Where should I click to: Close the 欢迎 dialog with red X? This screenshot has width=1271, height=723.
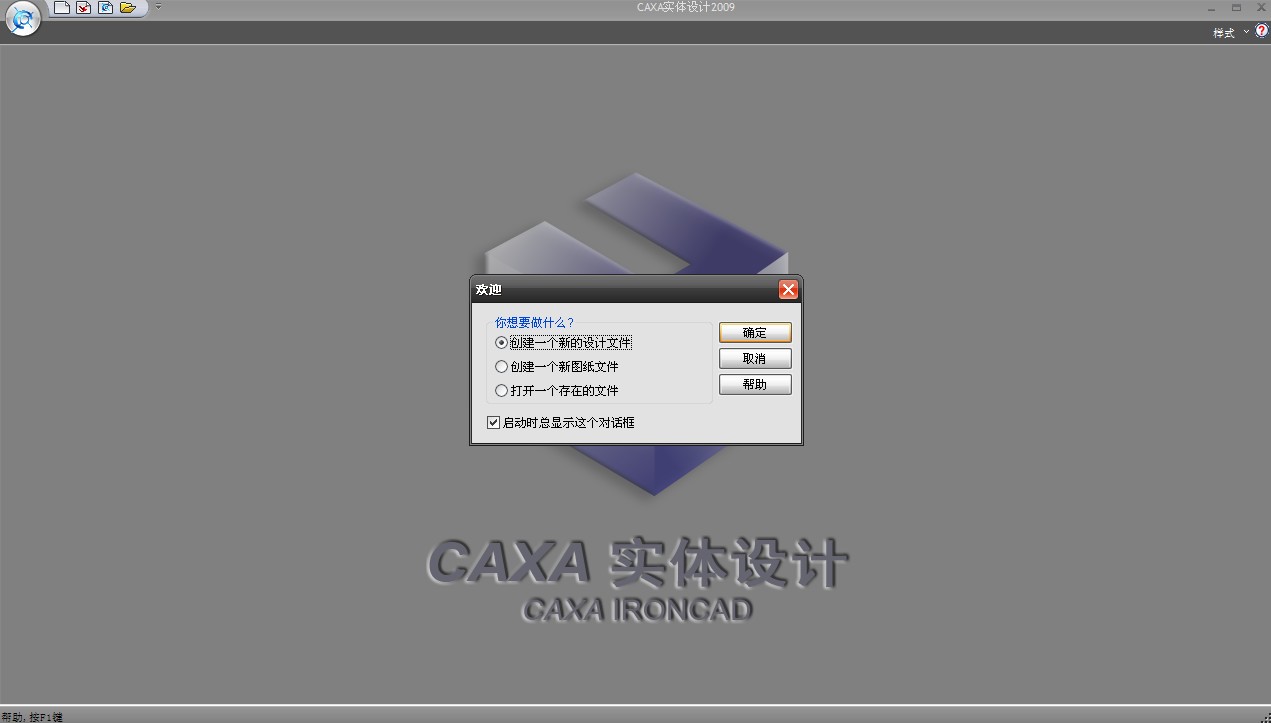click(x=788, y=290)
